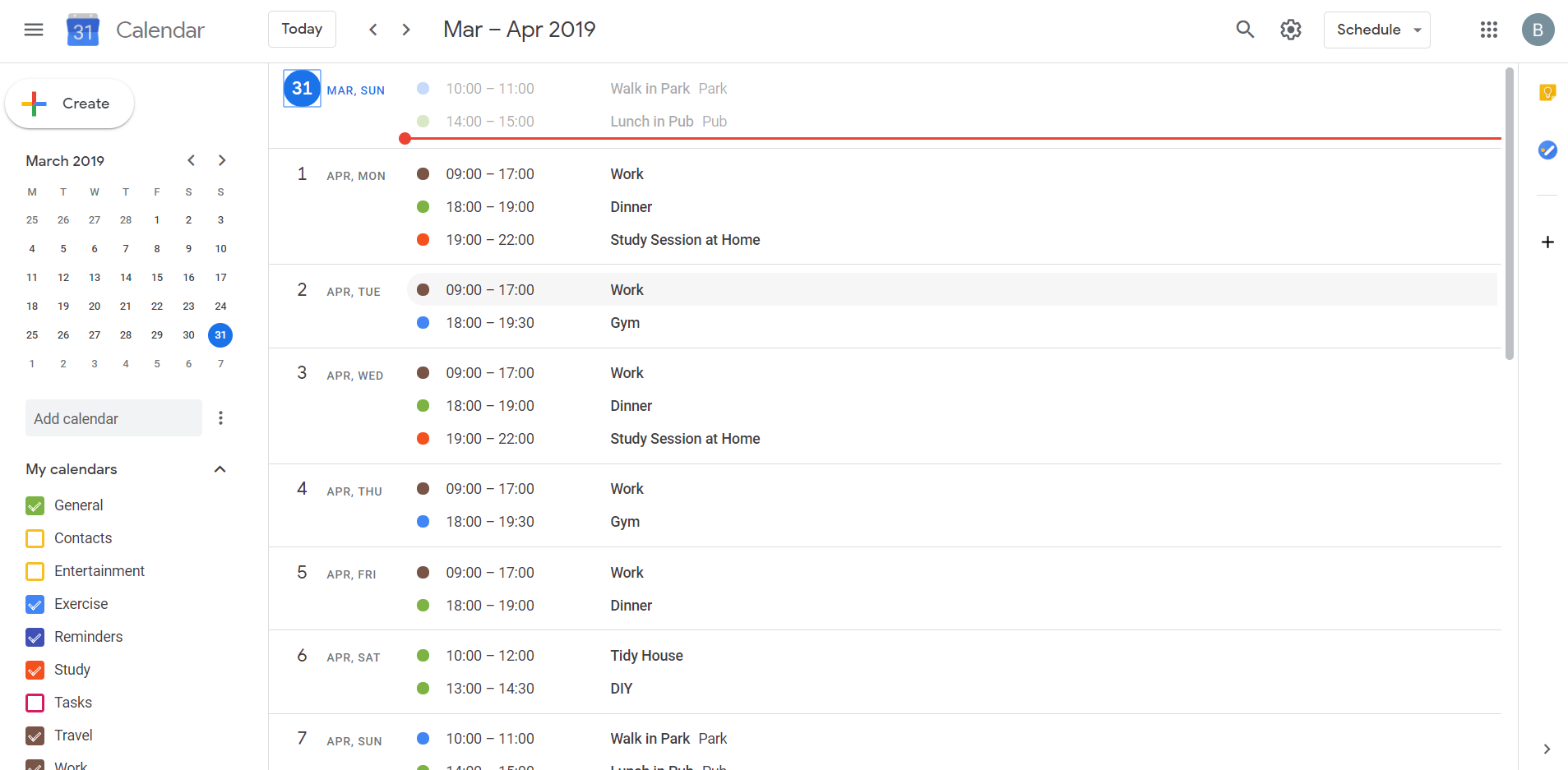The width and height of the screenshot is (1568, 770).
Task: Enable the Tasks calendar checkbox
Action: point(35,703)
